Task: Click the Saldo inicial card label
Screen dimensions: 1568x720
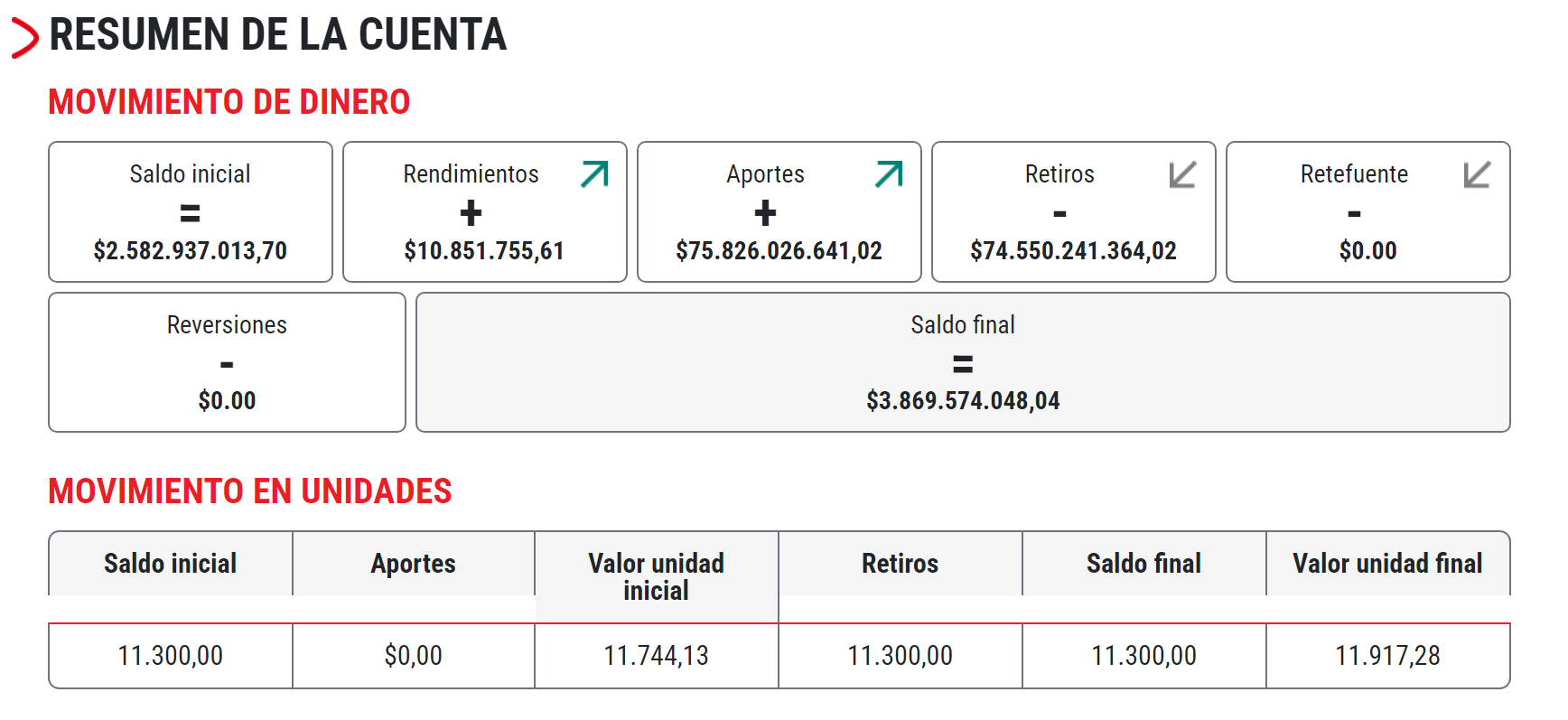Action: coord(190,173)
